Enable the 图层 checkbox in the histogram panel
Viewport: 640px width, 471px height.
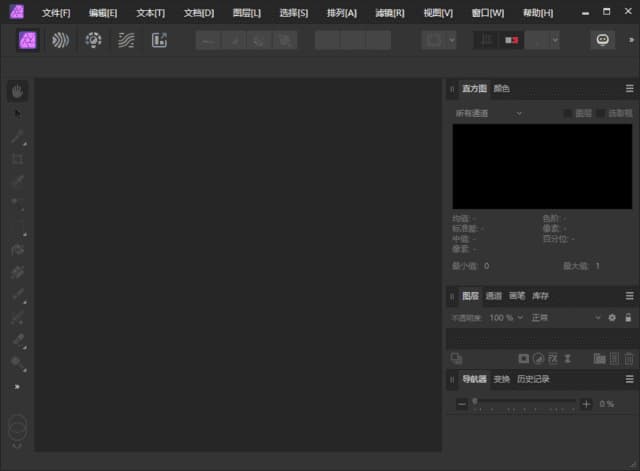coord(568,114)
